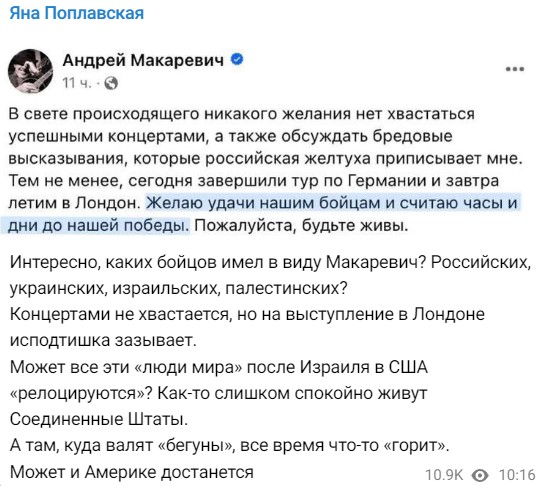This screenshot has width=542, height=486.
Task: Click the 10.9K view counter
Action: [x=443, y=475]
